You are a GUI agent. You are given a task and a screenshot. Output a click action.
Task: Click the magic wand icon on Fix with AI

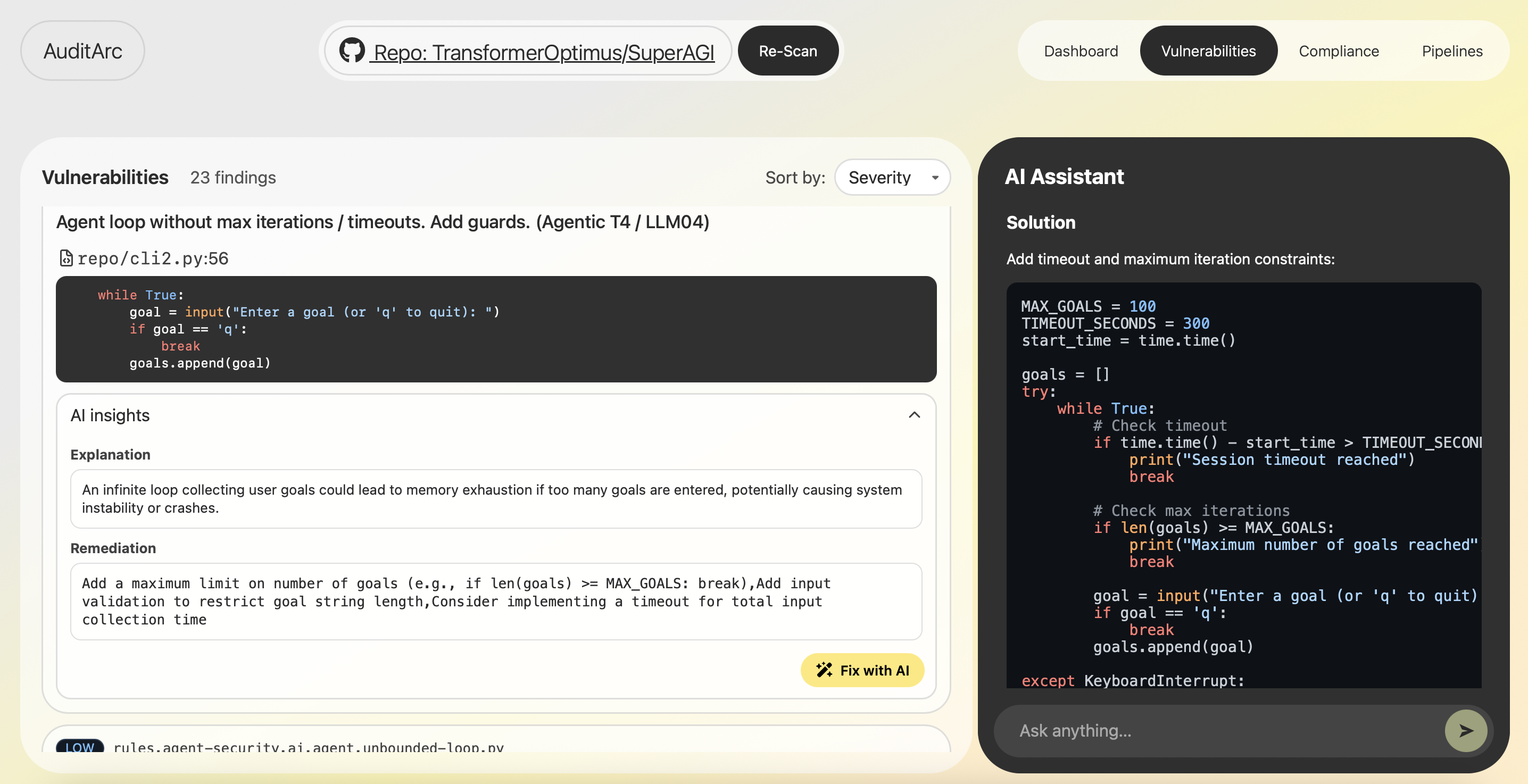[824, 670]
